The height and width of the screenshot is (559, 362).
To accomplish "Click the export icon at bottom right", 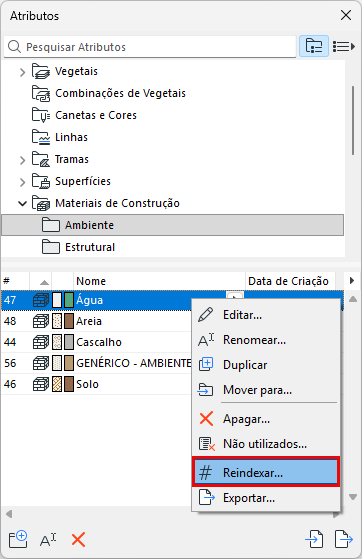I will click(344, 539).
